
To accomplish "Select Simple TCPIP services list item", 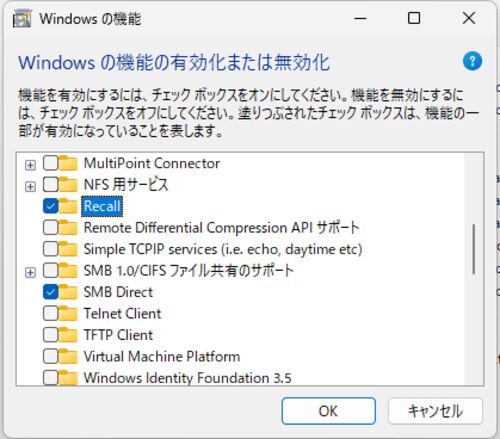I will tap(223, 249).
